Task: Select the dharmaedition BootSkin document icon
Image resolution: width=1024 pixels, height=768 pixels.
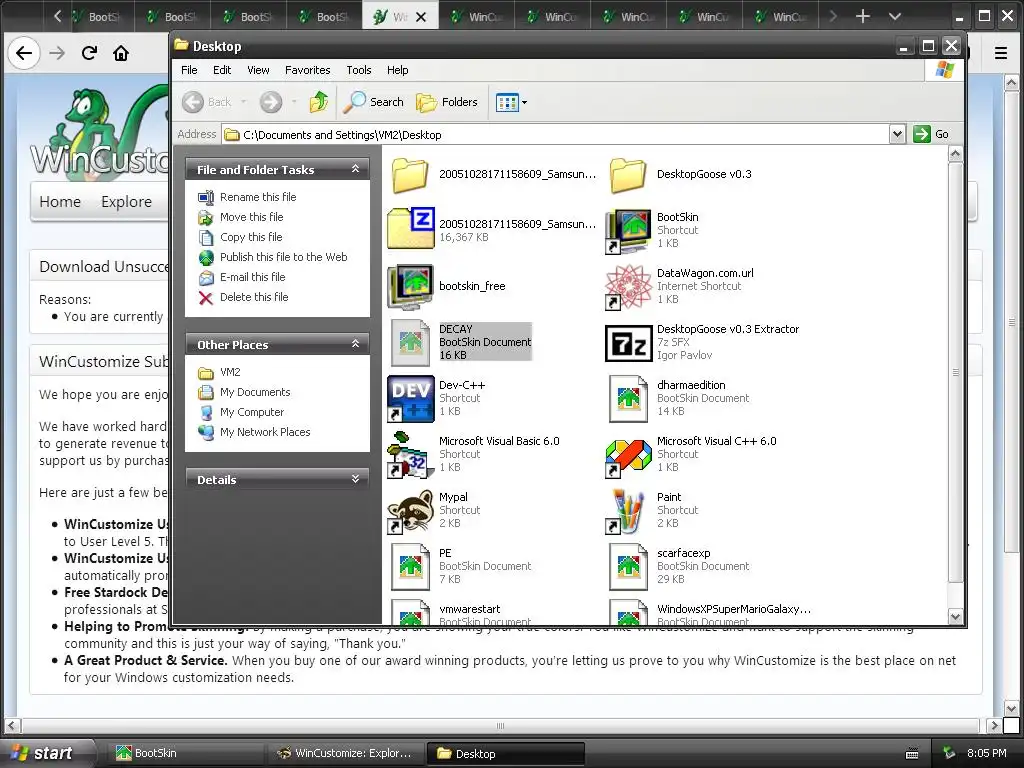Action: [x=628, y=399]
